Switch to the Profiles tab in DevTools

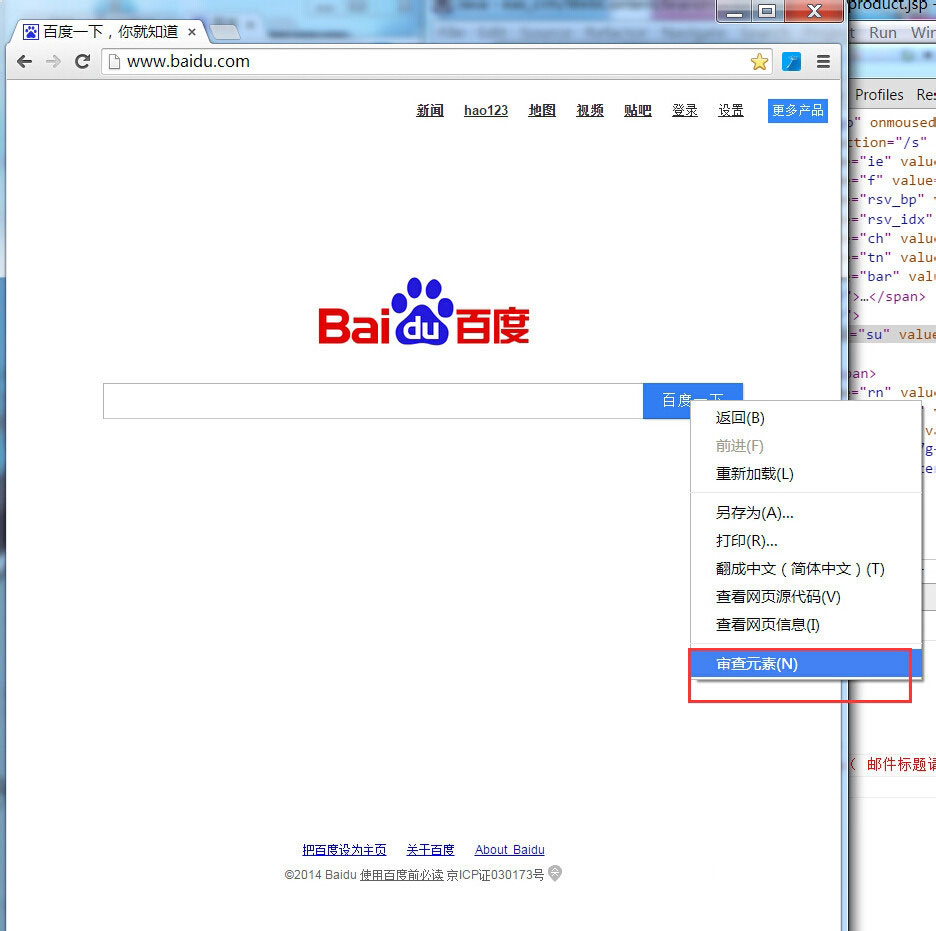[x=879, y=95]
